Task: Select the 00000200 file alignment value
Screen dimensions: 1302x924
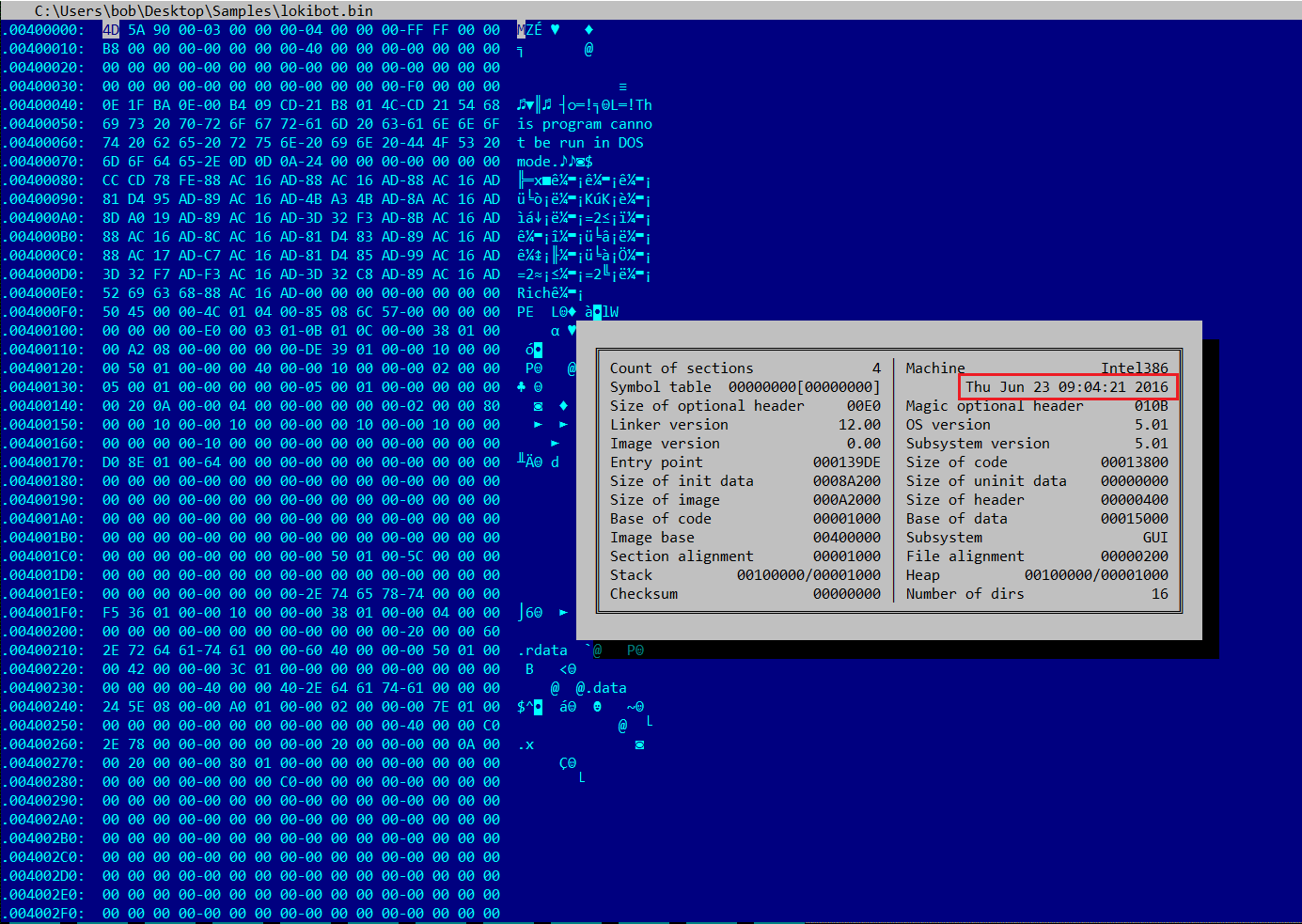Action: pyautogui.click(x=1135, y=556)
